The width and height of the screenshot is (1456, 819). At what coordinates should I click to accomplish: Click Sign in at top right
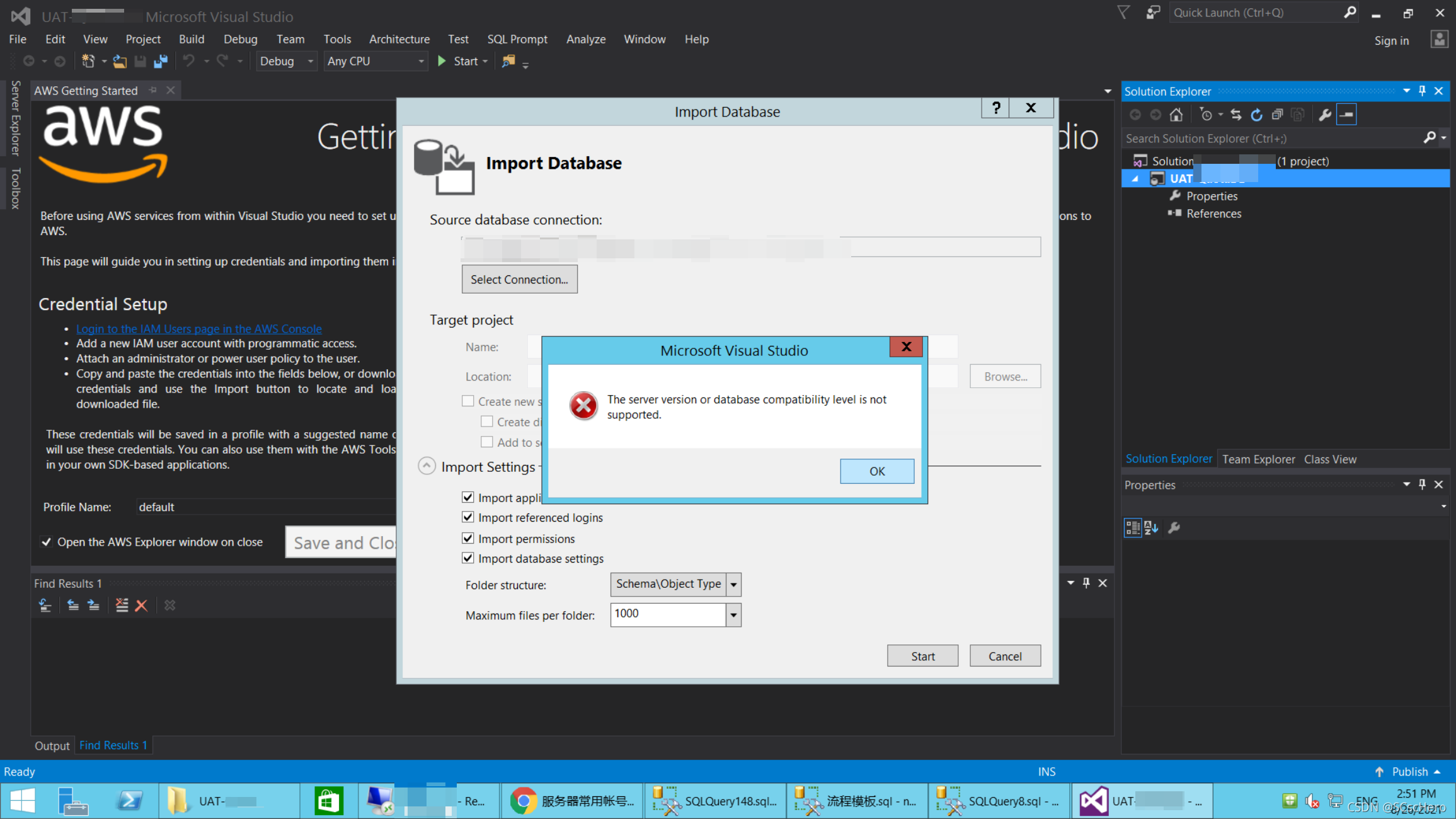pyautogui.click(x=1391, y=40)
